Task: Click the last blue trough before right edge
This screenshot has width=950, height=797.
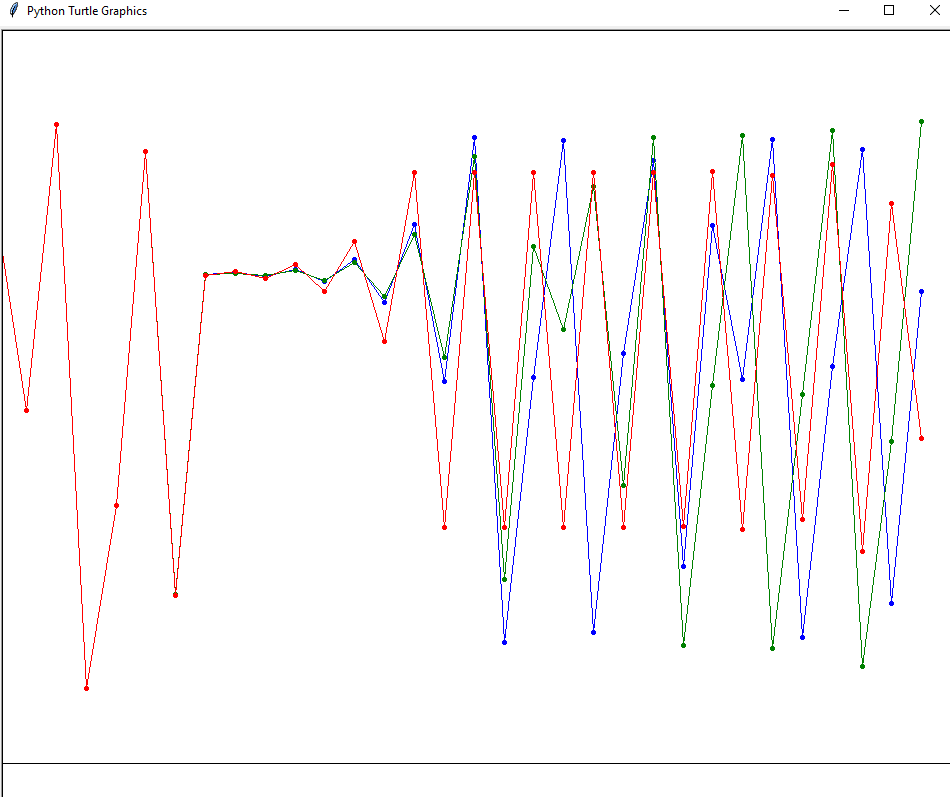Action: tap(891, 603)
